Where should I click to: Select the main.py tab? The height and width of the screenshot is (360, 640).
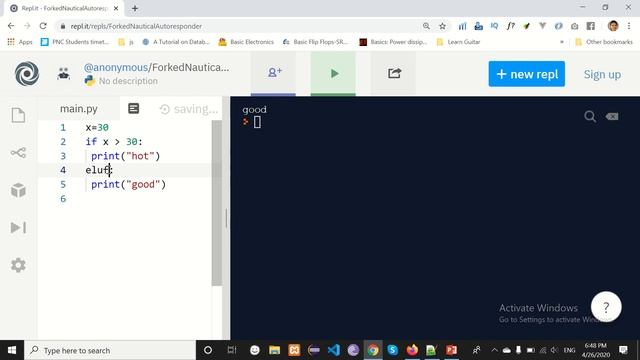click(79, 109)
